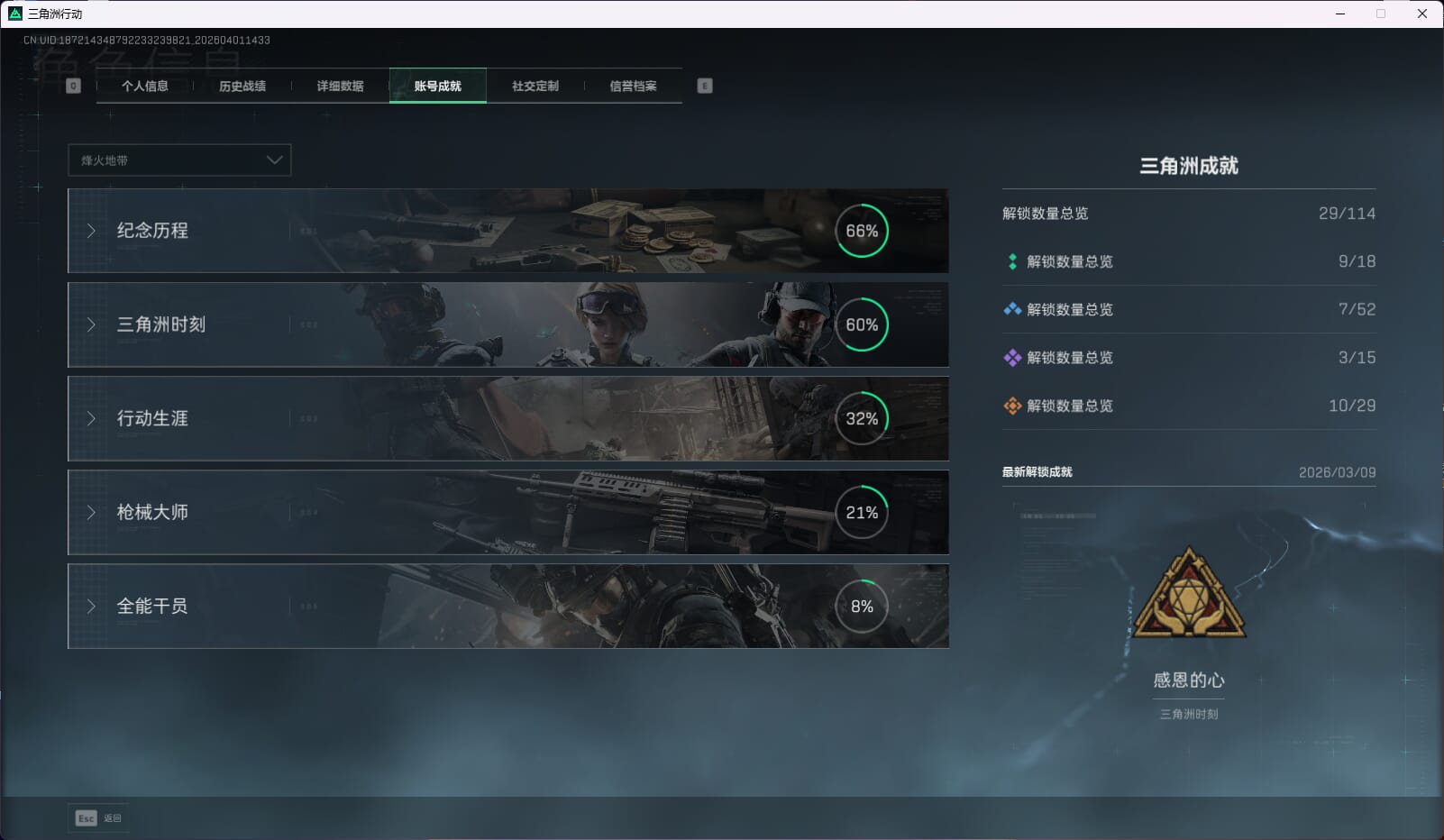Viewport: 1444px width, 840px height.
Task: Click the orange achievement tier icon
Action: click(x=1012, y=406)
